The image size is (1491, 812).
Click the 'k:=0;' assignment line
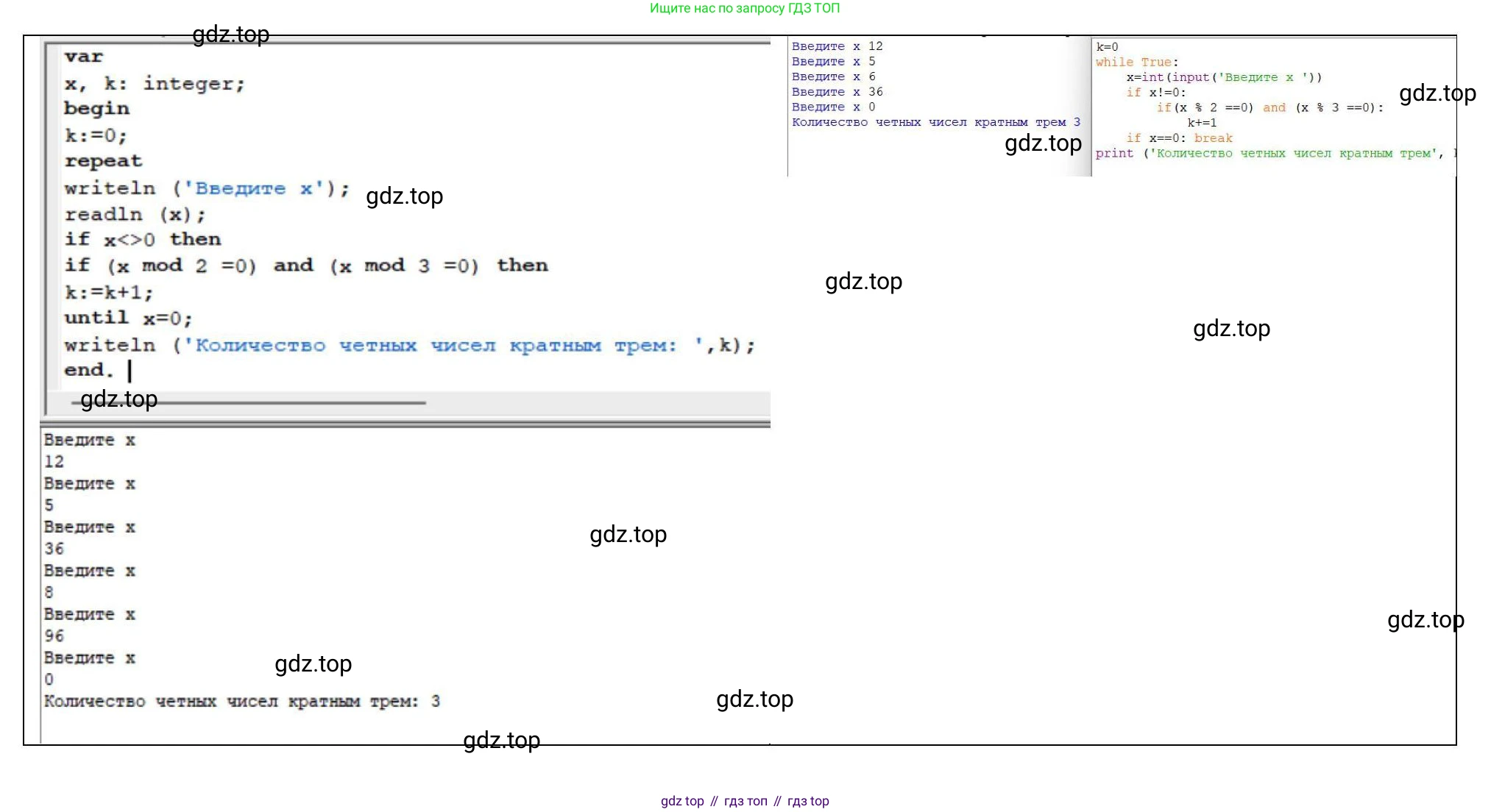(96, 136)
